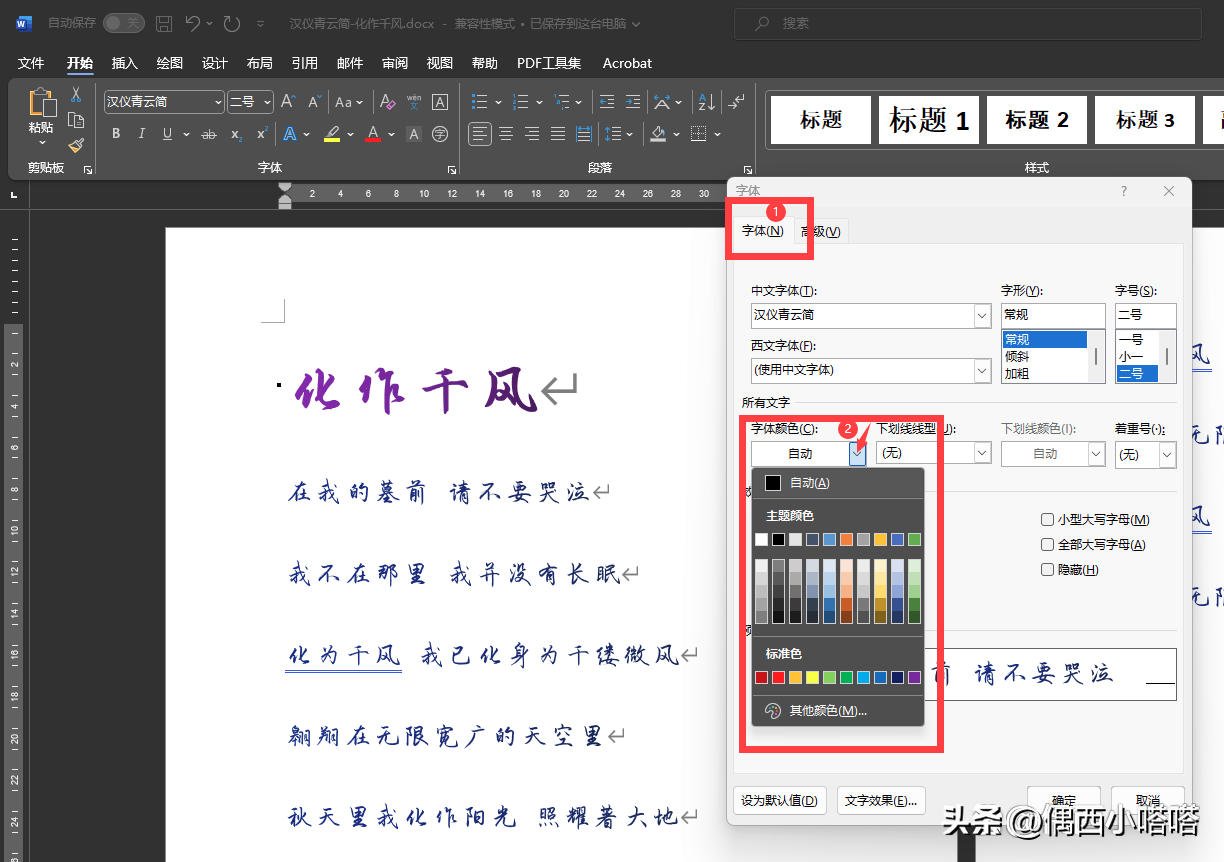Check the 全部大写字母 option
The image size is (1224, 862).
pos(1047,545)
